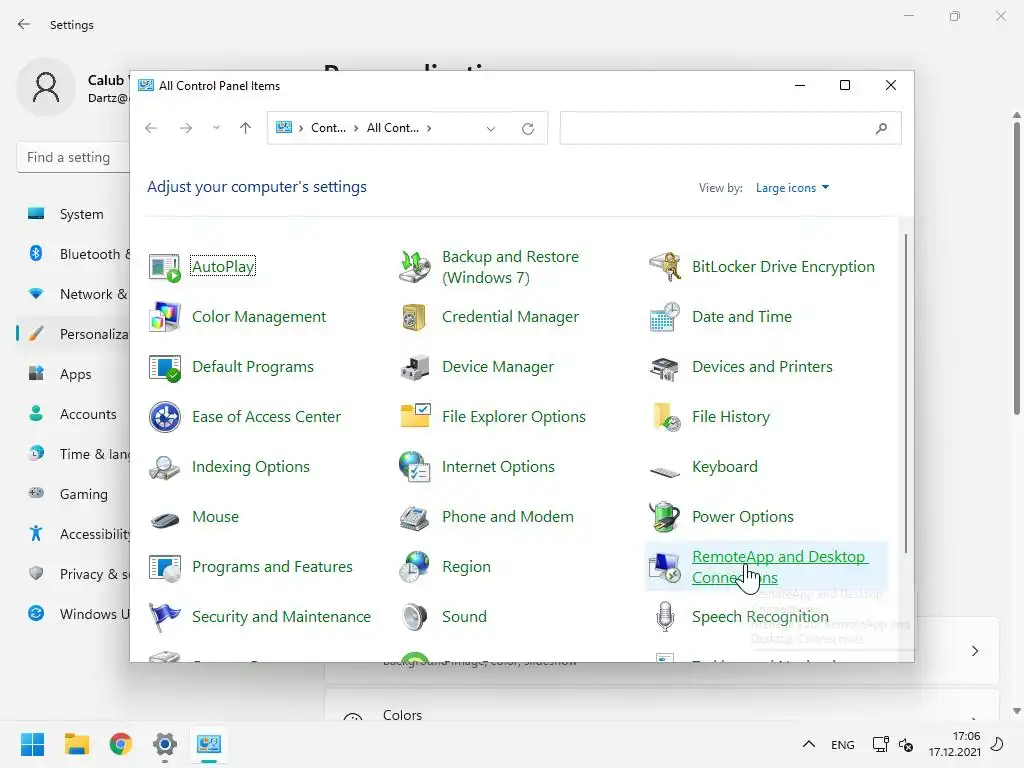Expand the address bar history dropdown
1024x768 pixels.
click(490, 129)
